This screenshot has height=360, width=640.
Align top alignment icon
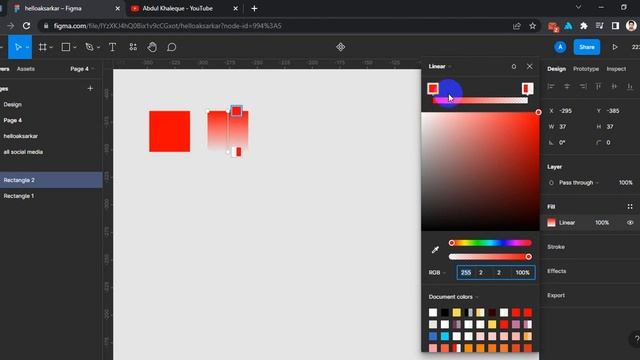click(598, 86)
